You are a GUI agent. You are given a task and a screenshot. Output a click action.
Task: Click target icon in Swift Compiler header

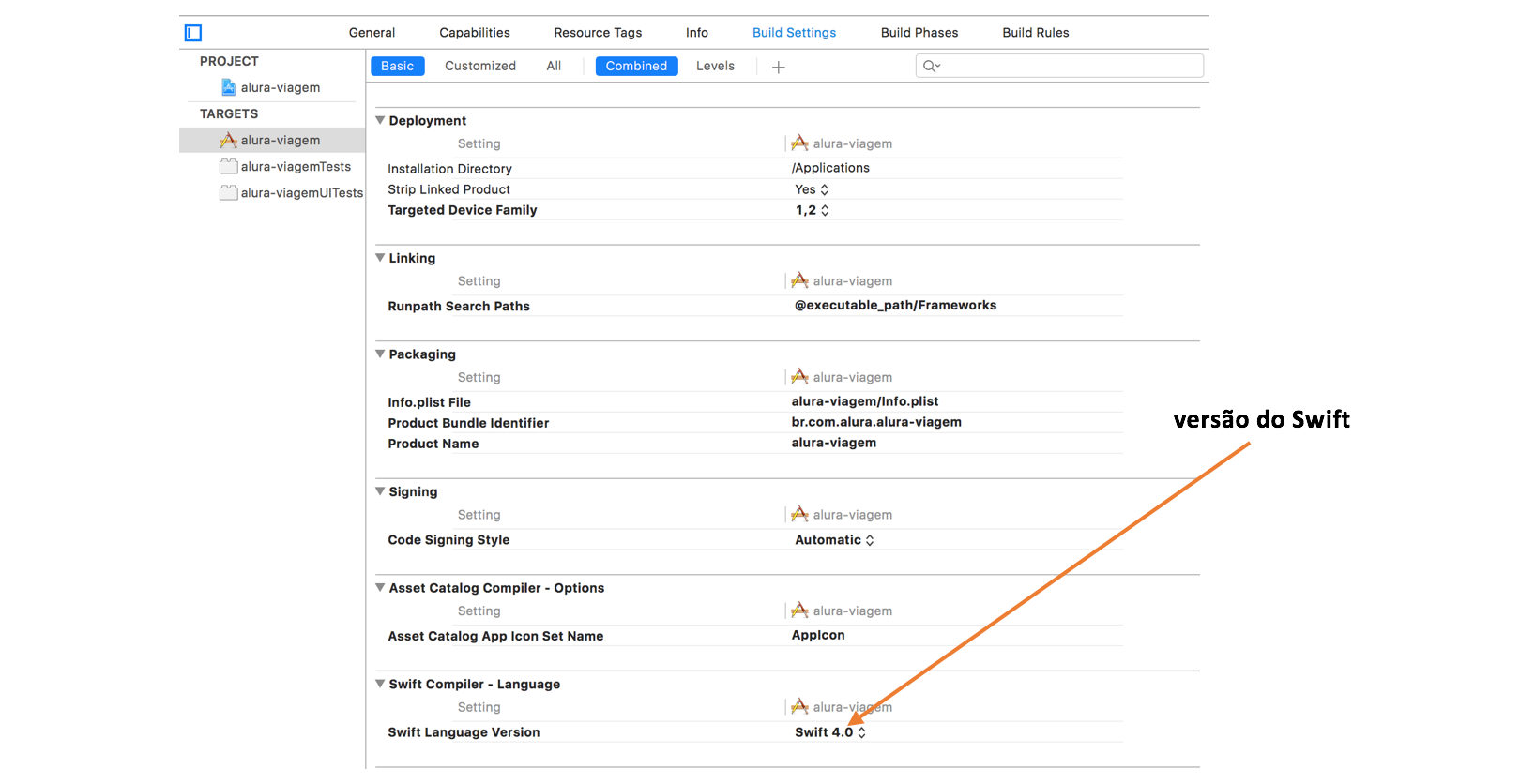click(799, 706)
